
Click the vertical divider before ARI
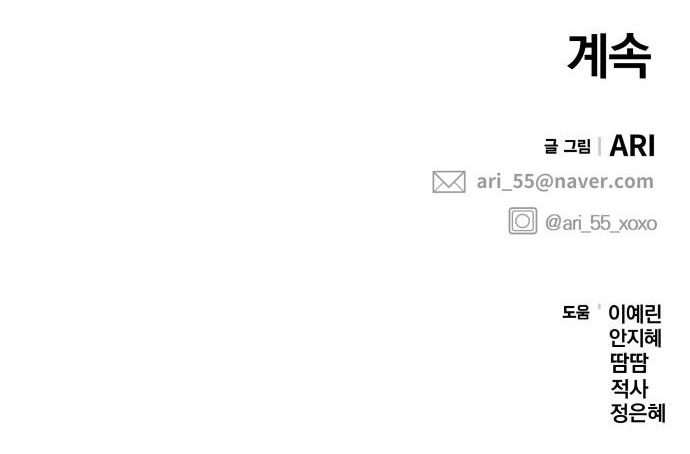(599, 146)
